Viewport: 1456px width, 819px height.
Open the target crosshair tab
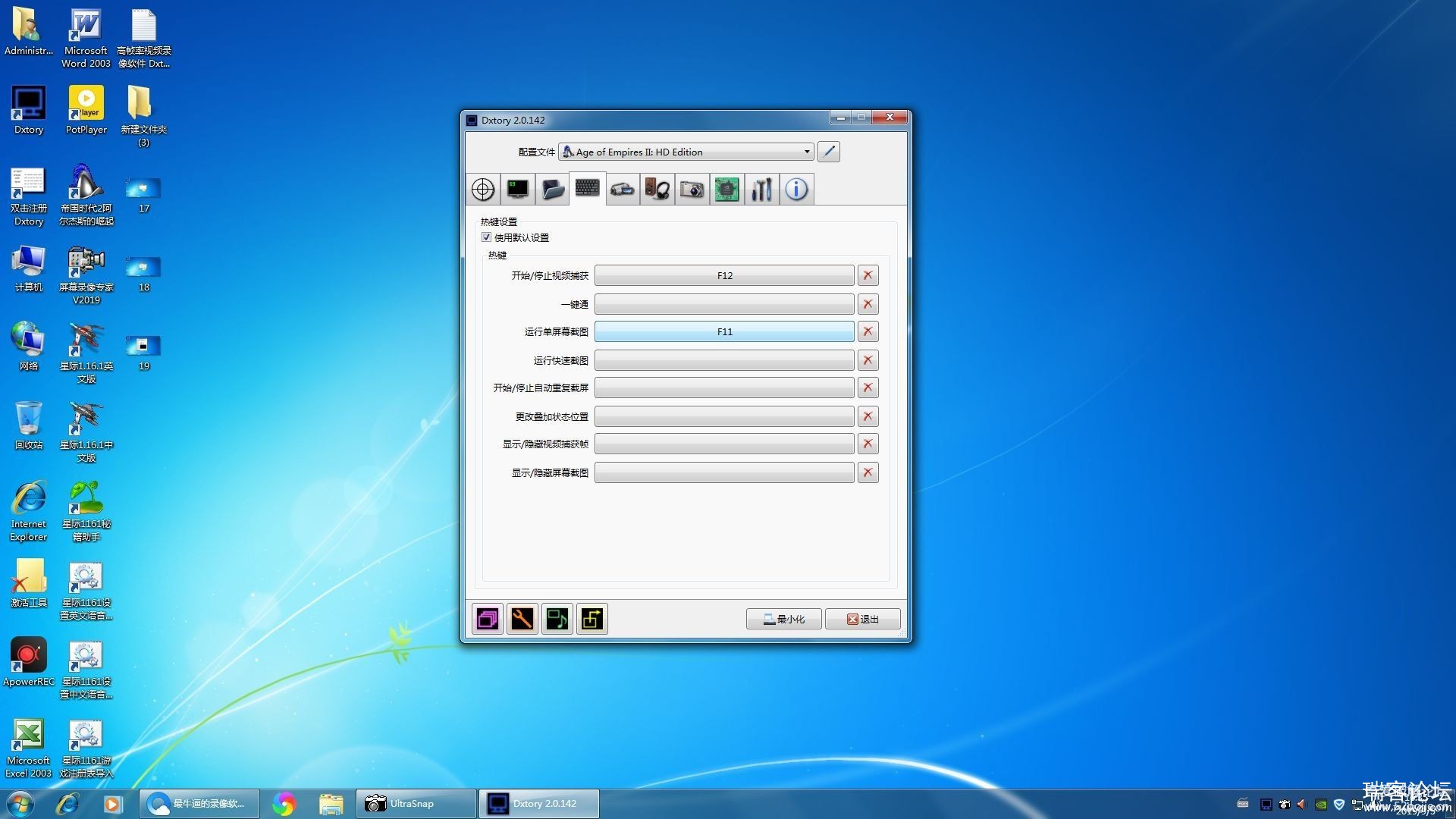click(x=483, y=189)
